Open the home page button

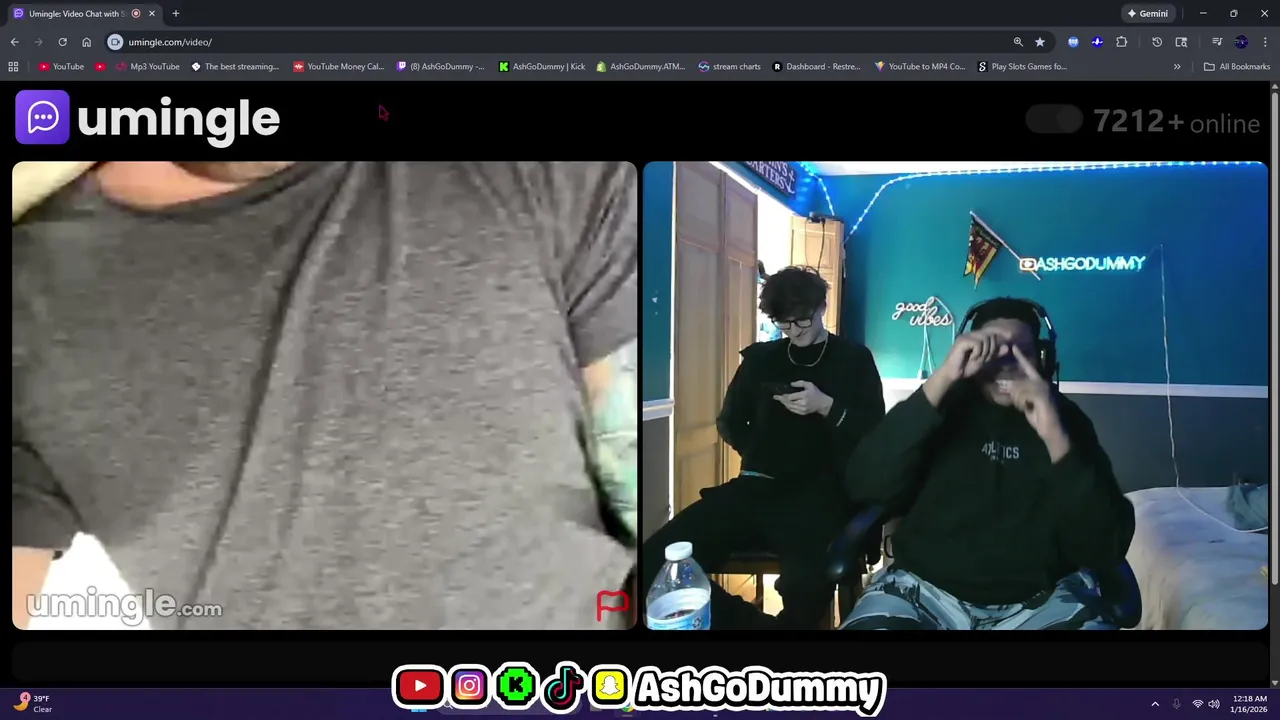(x=86, y=42)
